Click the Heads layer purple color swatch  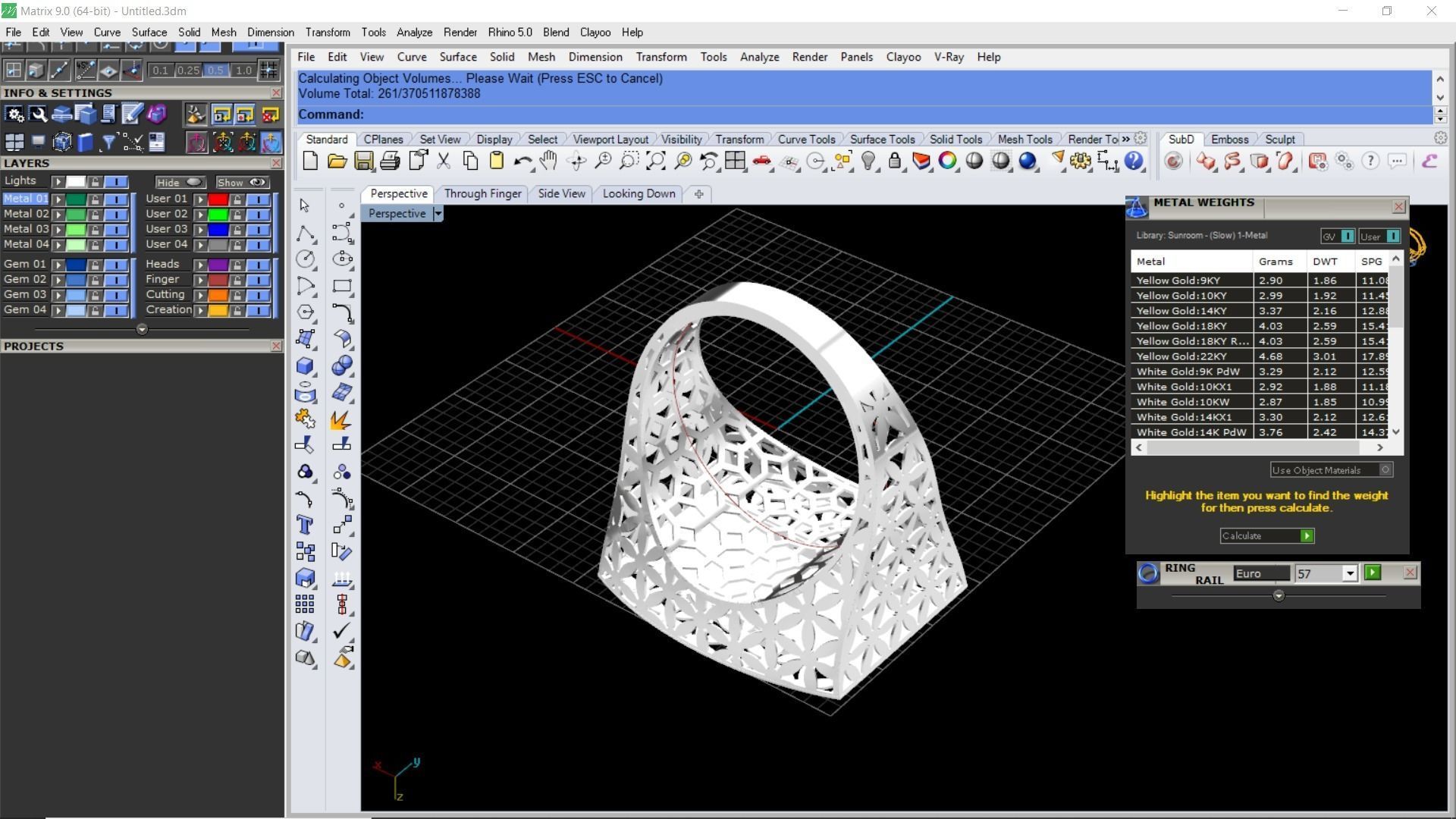click(x=218, y=265)
